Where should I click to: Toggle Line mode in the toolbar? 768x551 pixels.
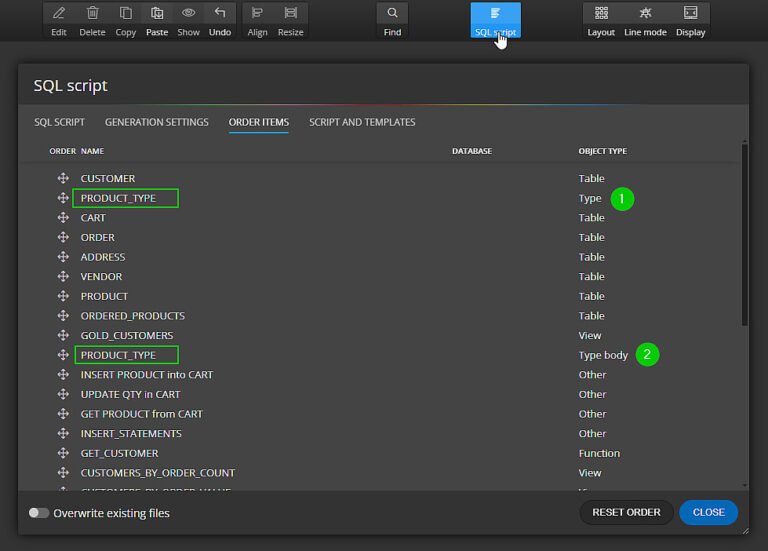tap(645, 14)
